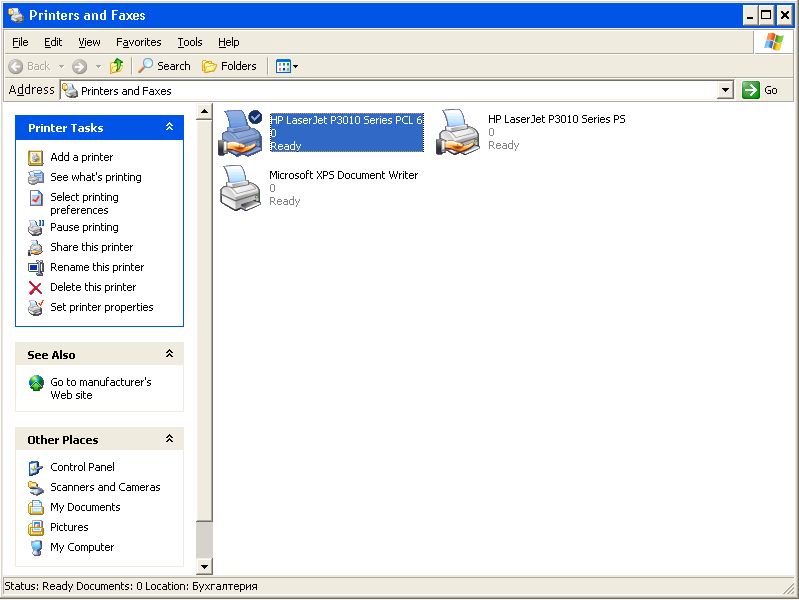Expand the Address bar dropdown arrow

726,90
